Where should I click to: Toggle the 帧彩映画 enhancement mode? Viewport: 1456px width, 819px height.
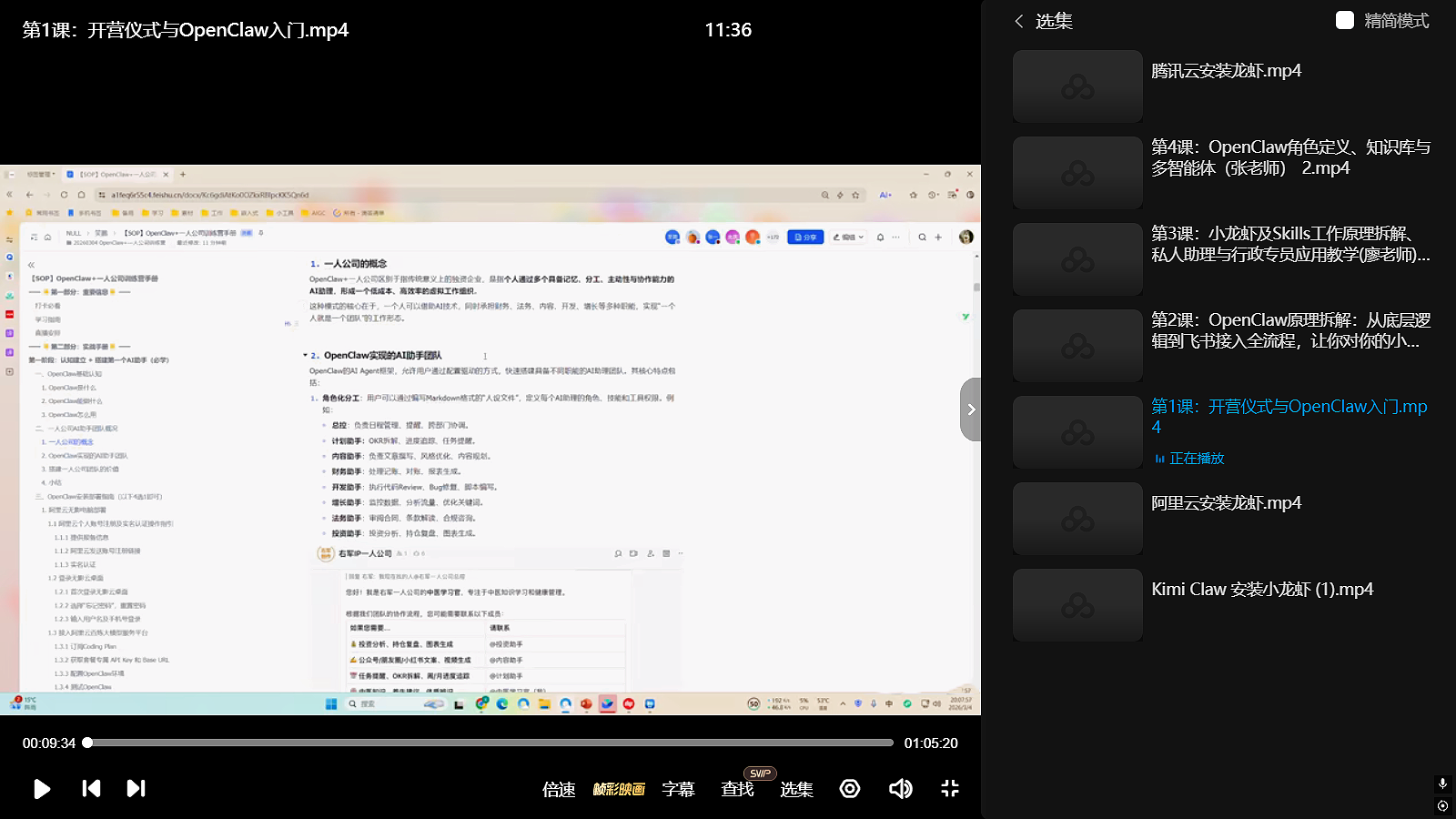coord(619,789)
